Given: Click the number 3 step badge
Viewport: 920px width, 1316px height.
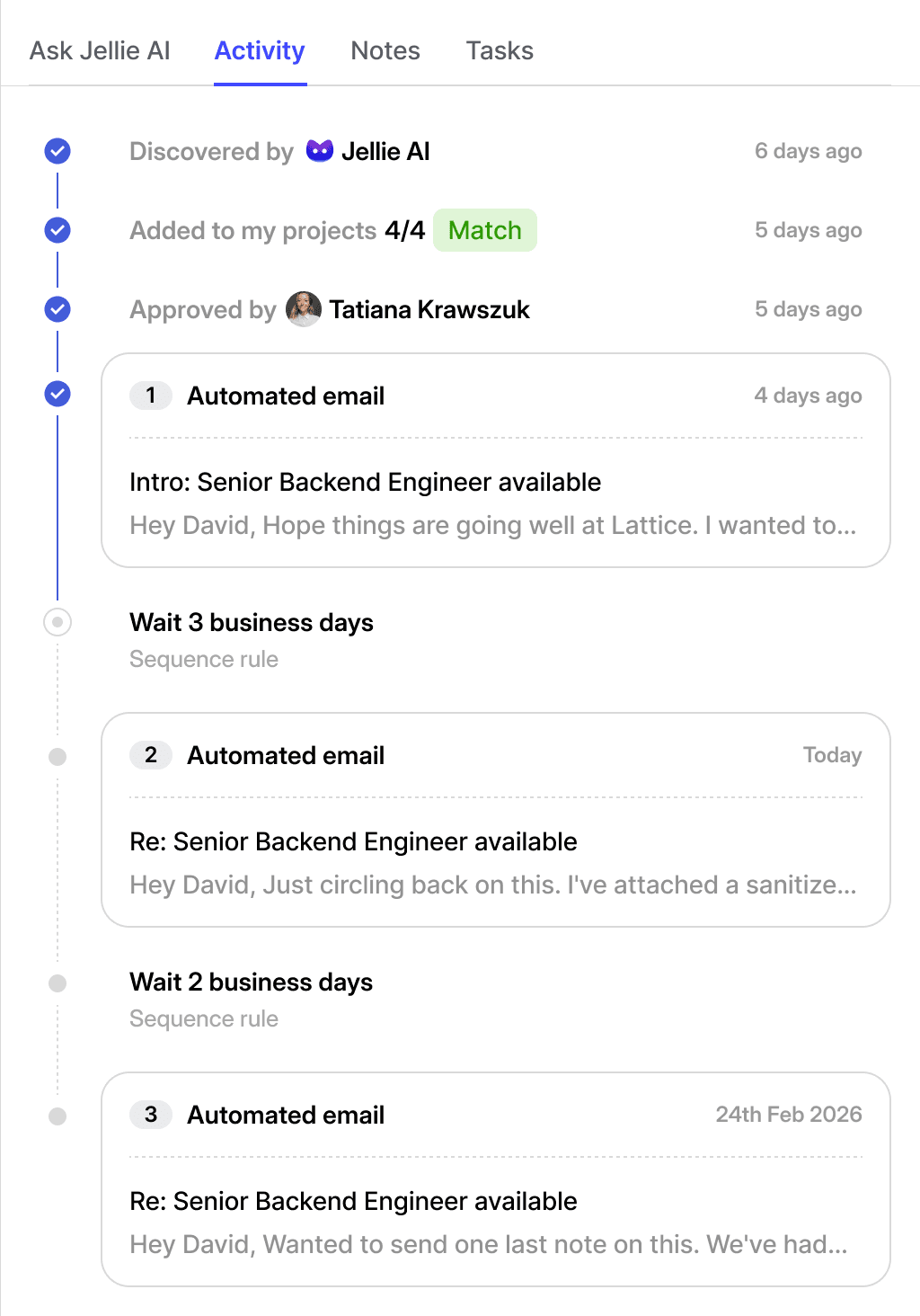Looking at the screenshot, I should (151, 1115).
